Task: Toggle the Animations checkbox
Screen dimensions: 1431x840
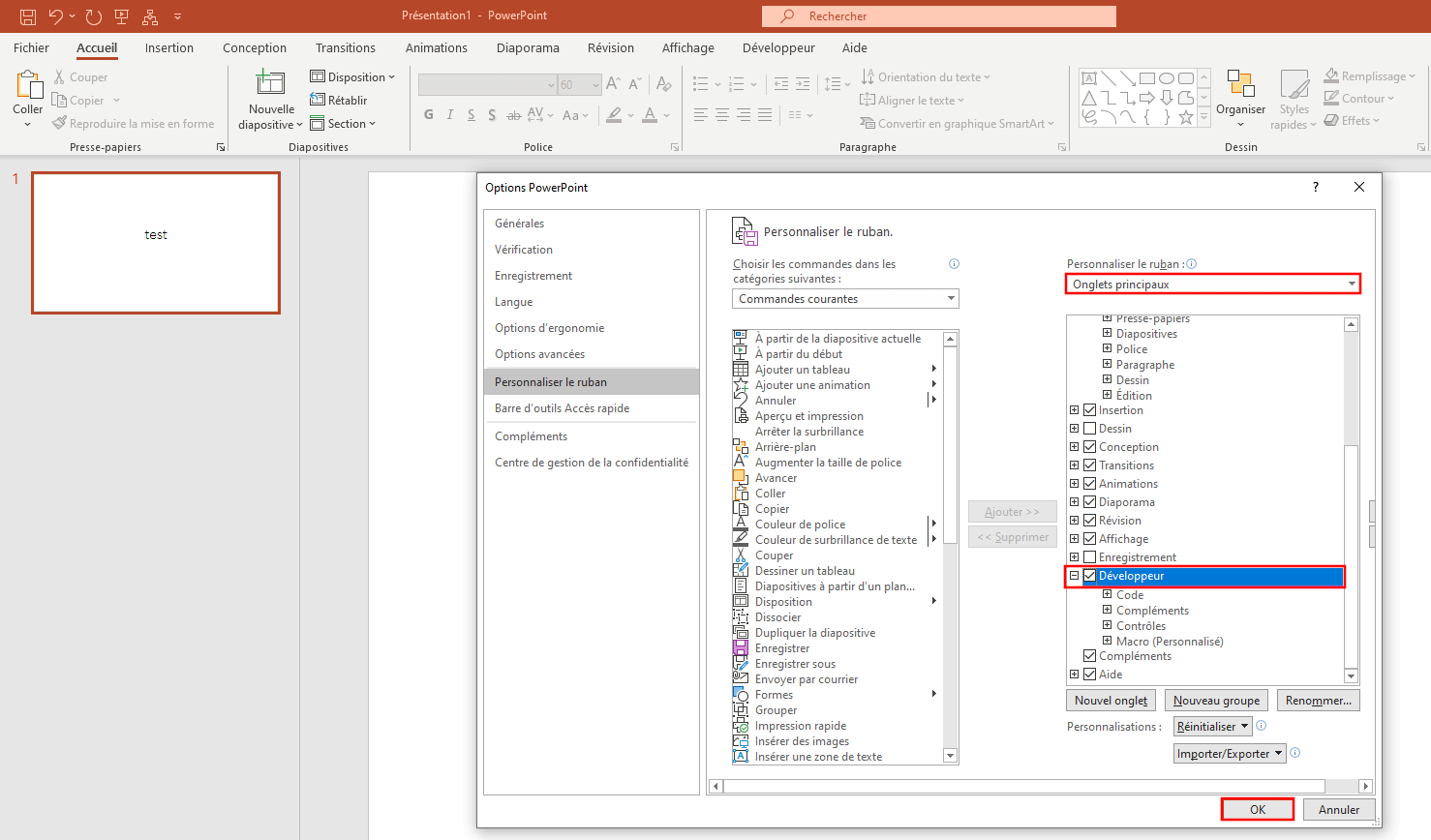Action: point(1090,484)
